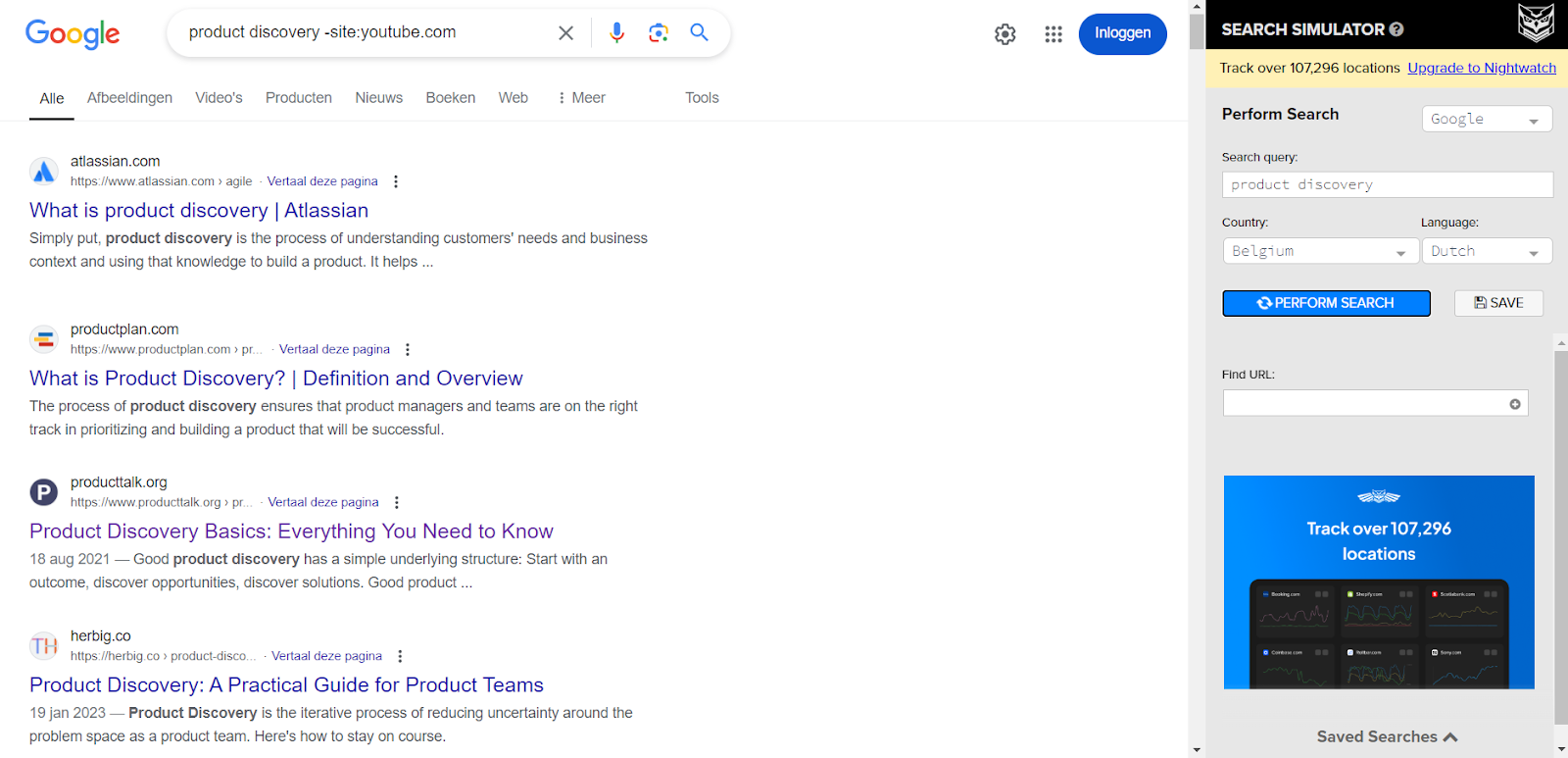The image size is (1568, 758).
Task: Open the Language dropdown showing Dutch
Action: pyautogui.click(x=1486, y=251)
